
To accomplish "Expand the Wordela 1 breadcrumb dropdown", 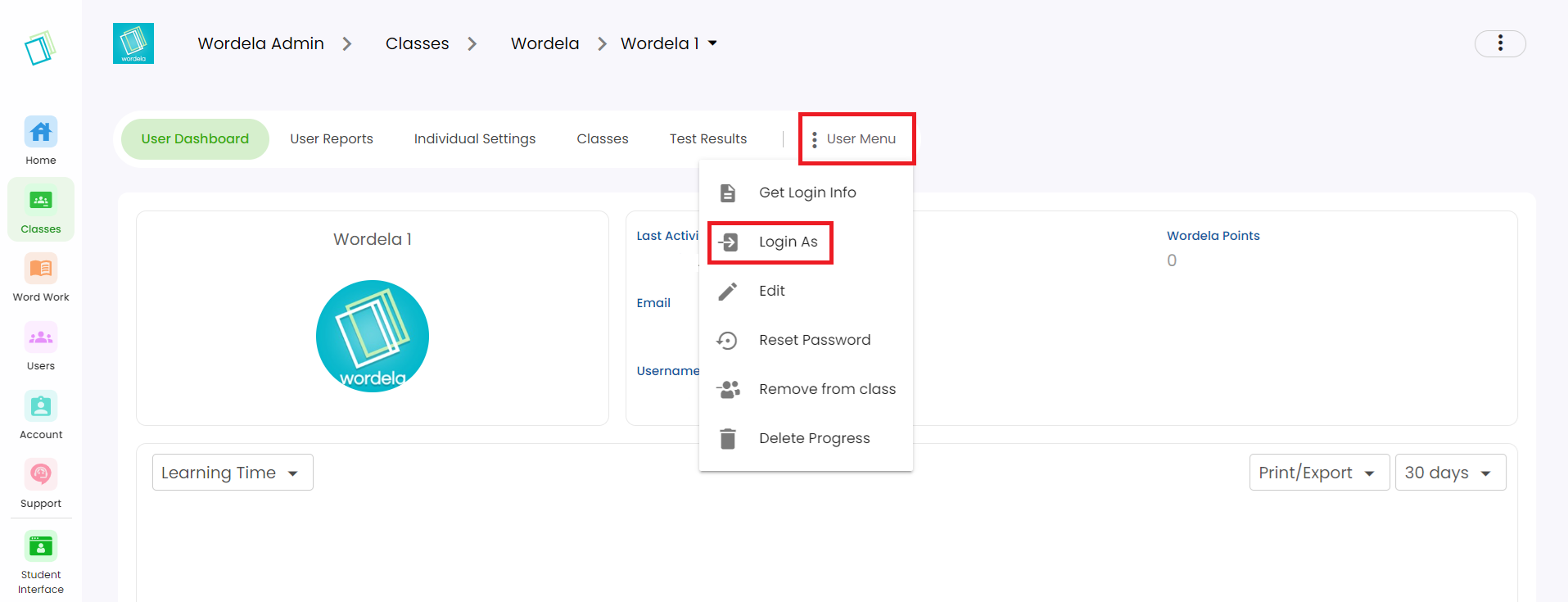I will [712, 43].
